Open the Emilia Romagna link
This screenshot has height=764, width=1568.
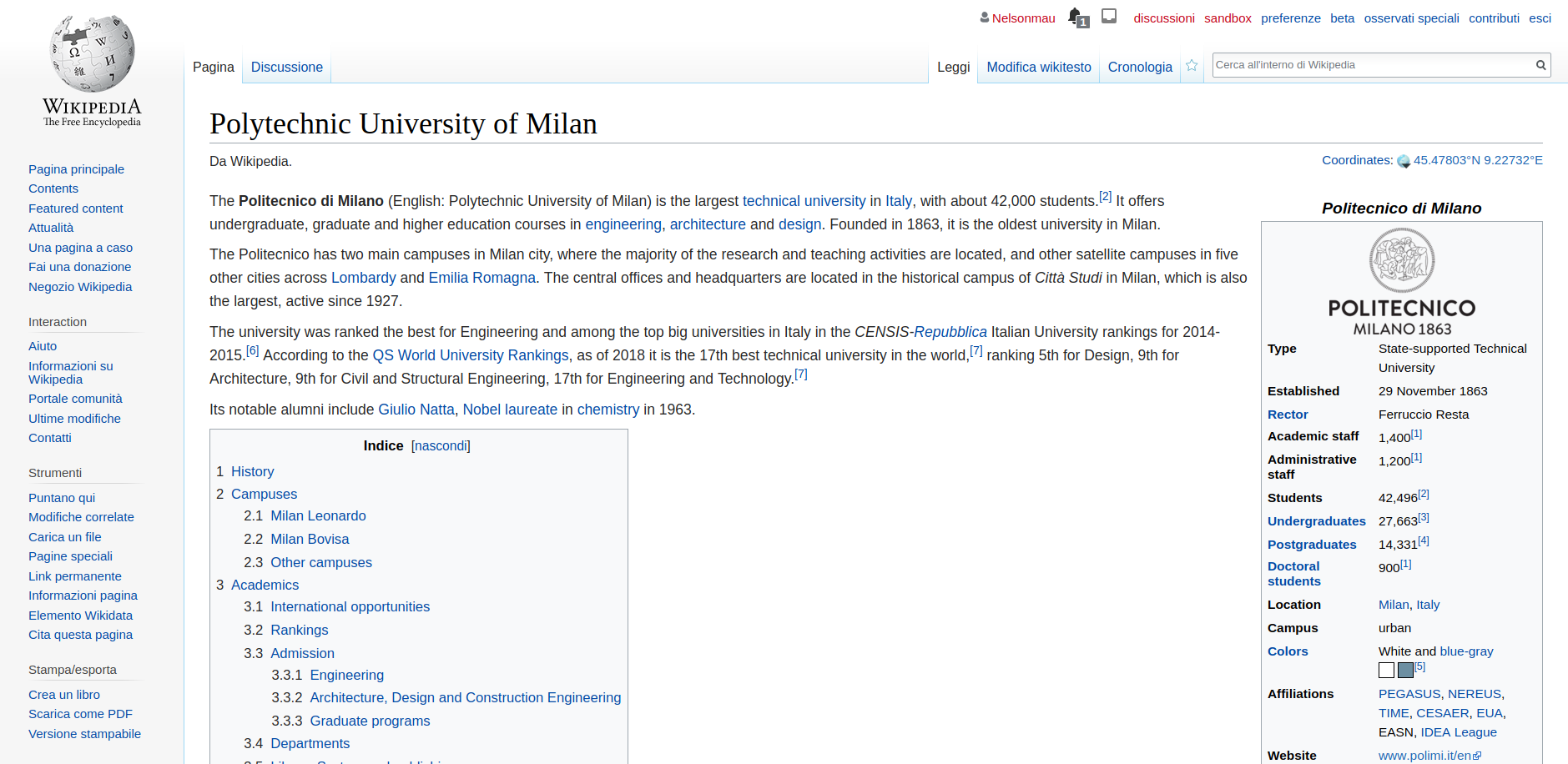[x=481, y=278]
